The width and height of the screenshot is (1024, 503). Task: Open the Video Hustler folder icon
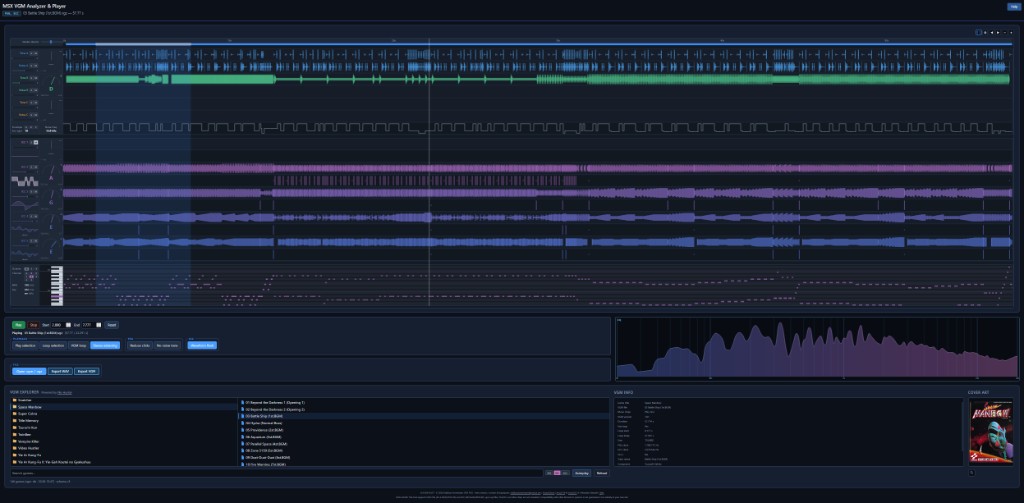14,448
